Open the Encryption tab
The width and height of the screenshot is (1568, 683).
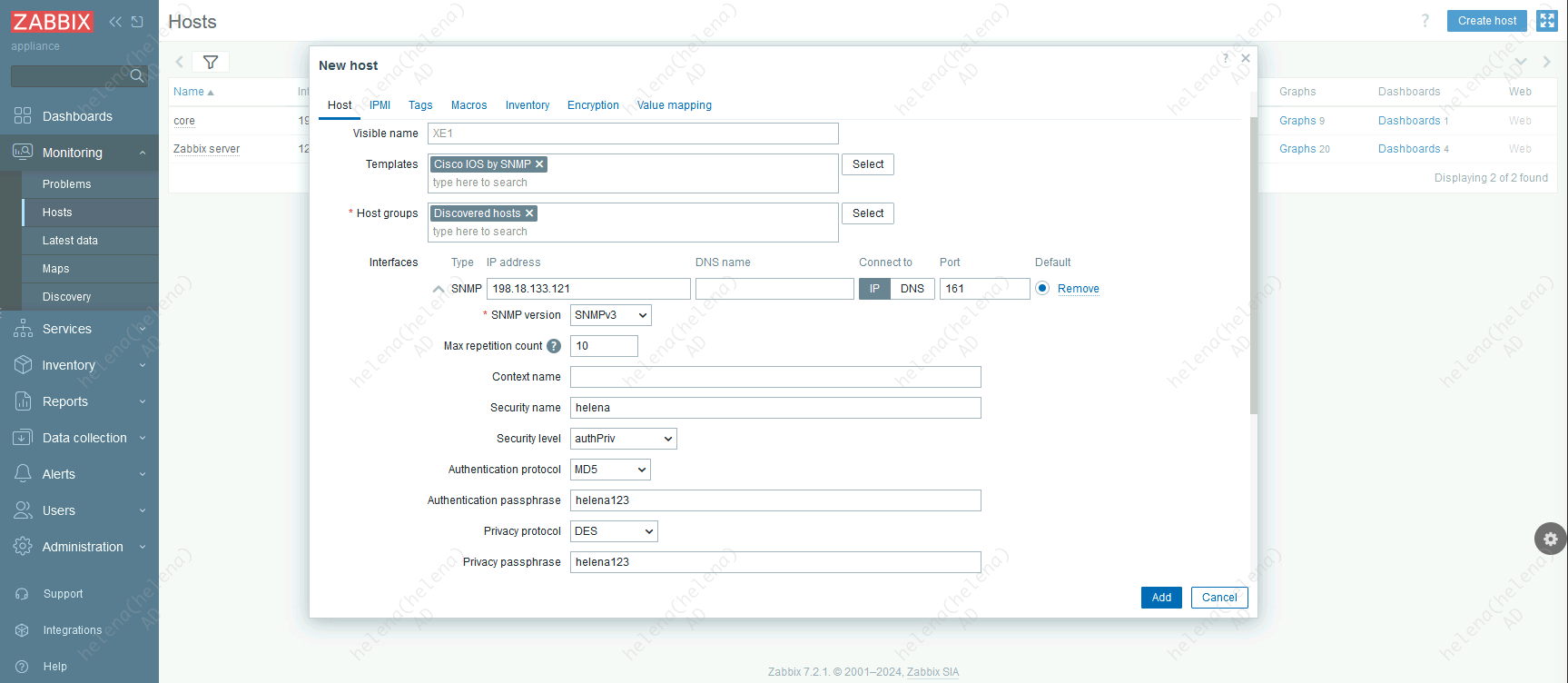coord(593,105)
